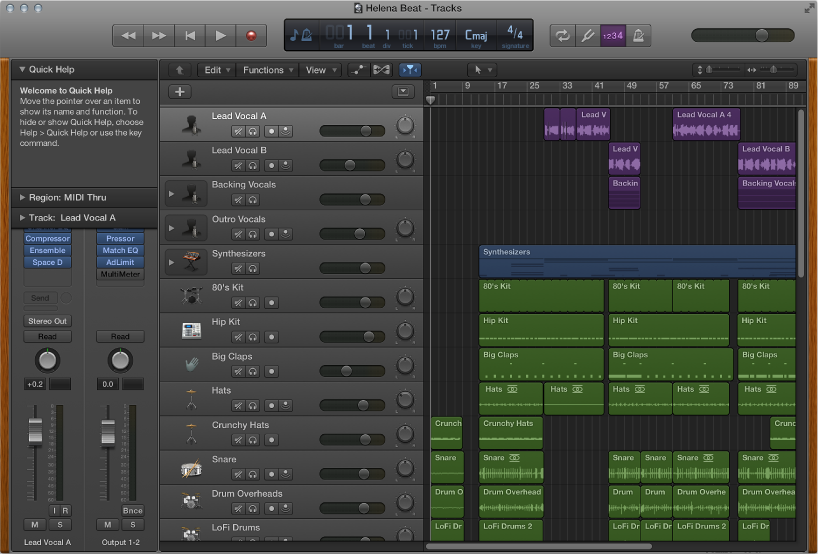Mute the Lead Vocal A track
Screen dimensions: 818x556
point(238,131)
